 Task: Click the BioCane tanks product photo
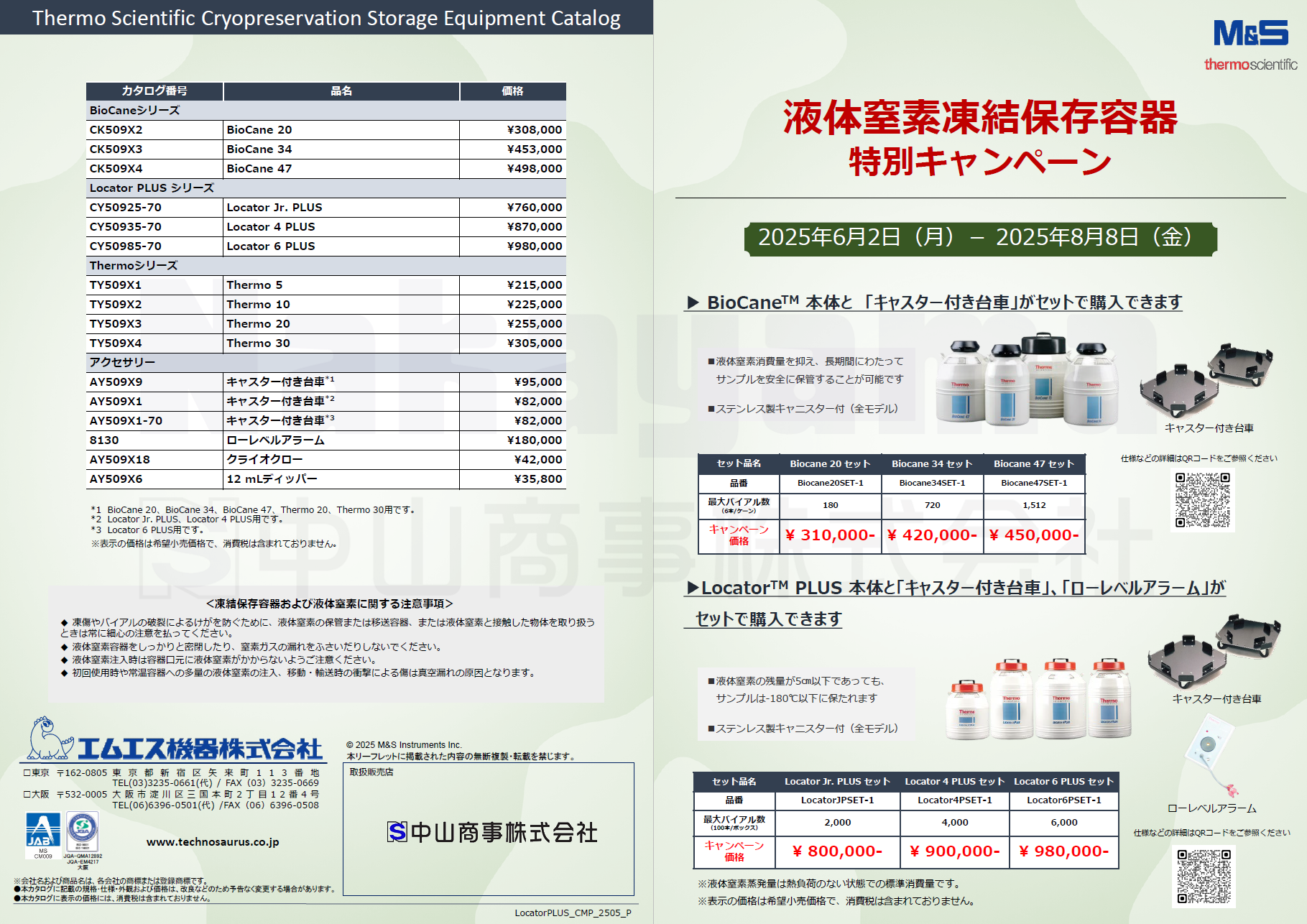point(1028,379)
